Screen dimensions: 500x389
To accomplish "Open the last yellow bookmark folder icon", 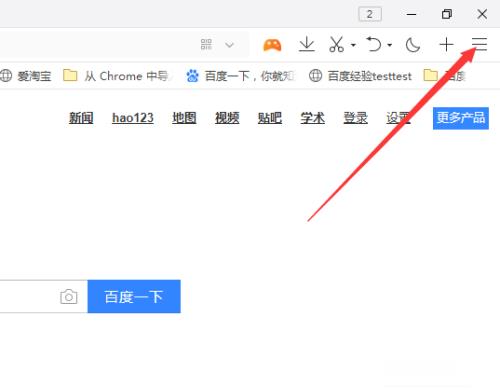I will [430, 75].
